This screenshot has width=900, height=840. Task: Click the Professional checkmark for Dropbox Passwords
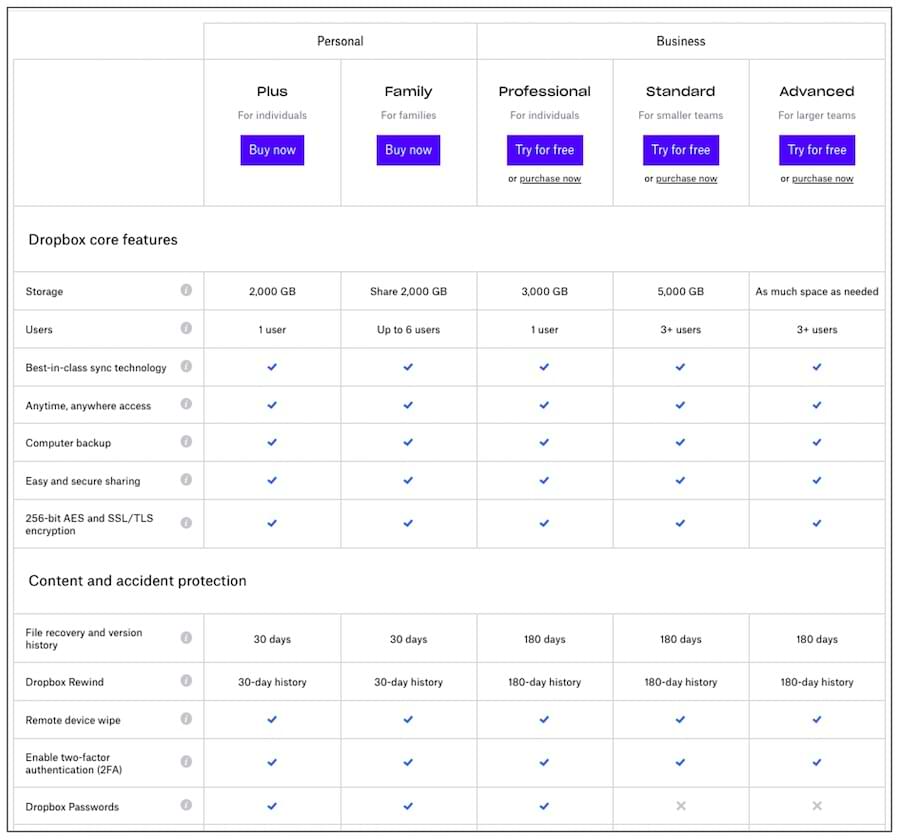[544, 806]
